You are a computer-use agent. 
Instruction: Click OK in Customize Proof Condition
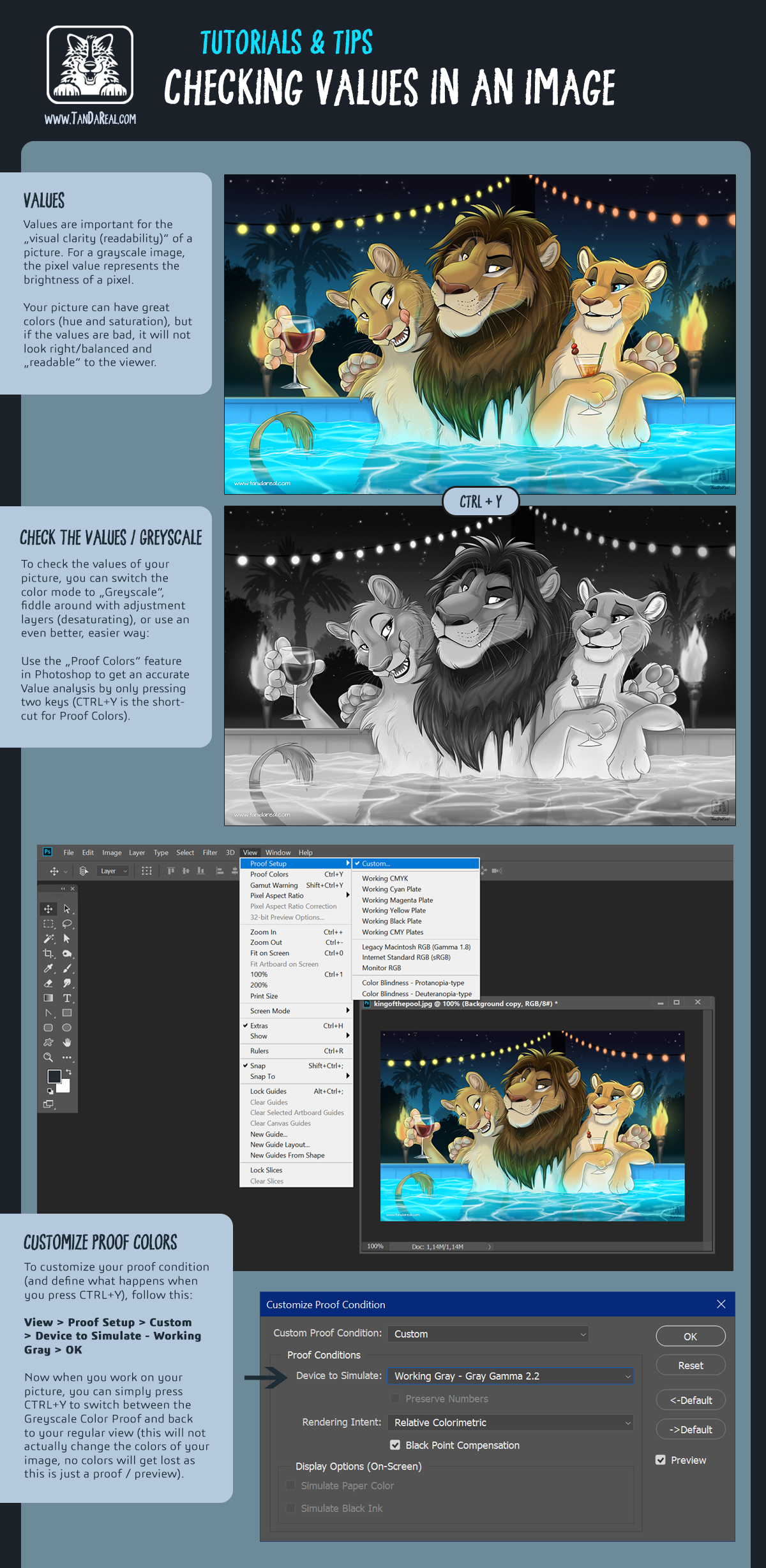691,1336
